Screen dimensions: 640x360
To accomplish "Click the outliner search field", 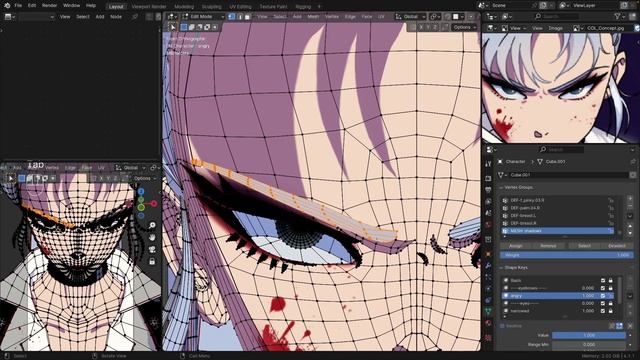I will pyautogui.click(x=557, y=17).
